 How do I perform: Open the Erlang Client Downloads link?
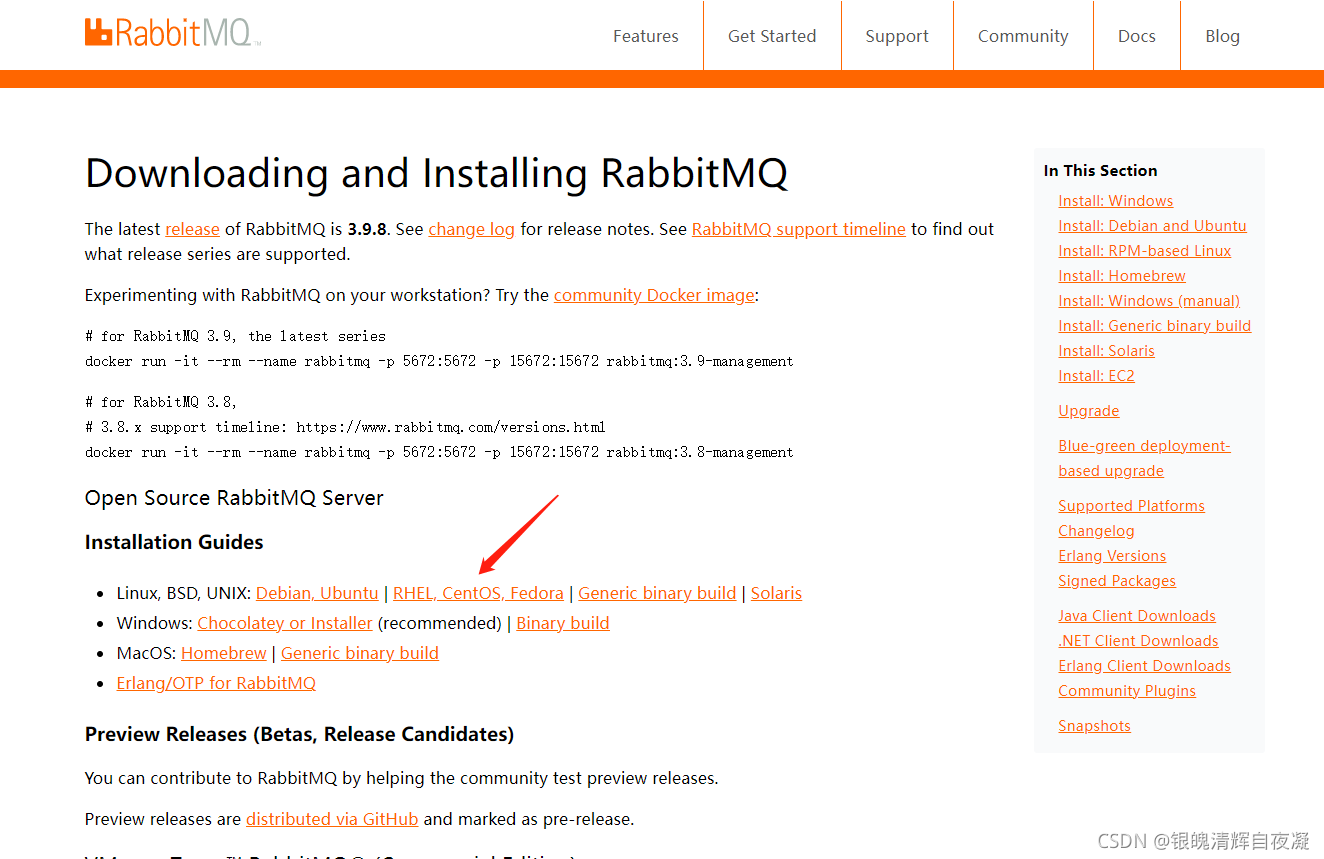coord(1144,666)
